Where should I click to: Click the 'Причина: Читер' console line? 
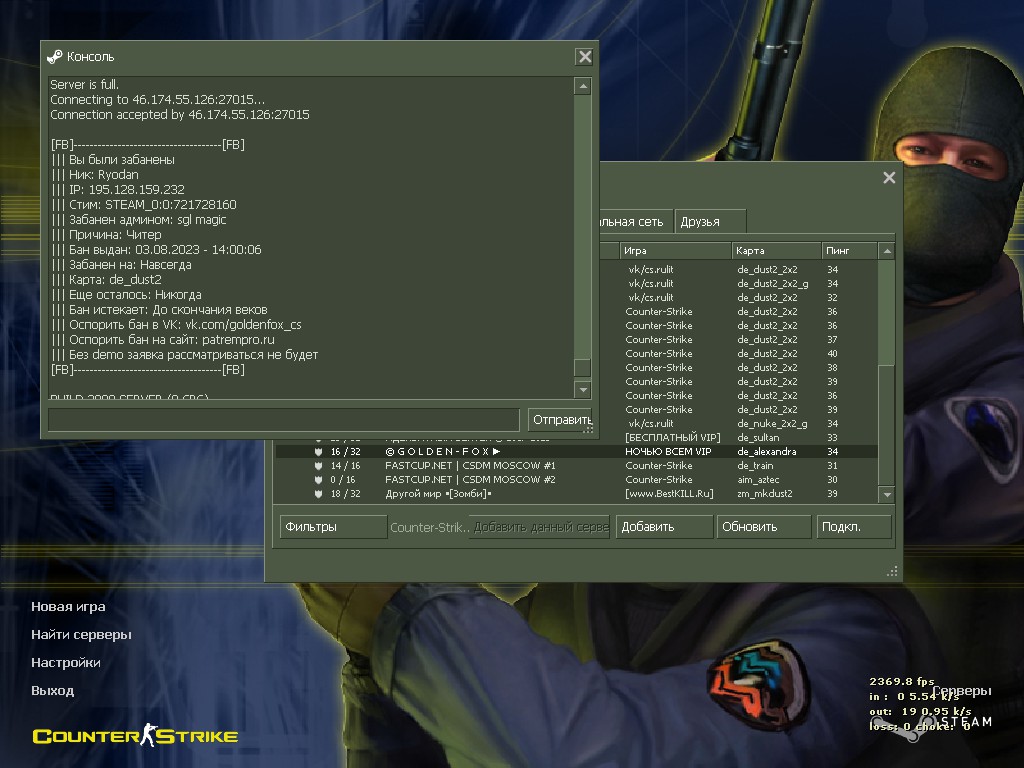(x=106, y=235)
